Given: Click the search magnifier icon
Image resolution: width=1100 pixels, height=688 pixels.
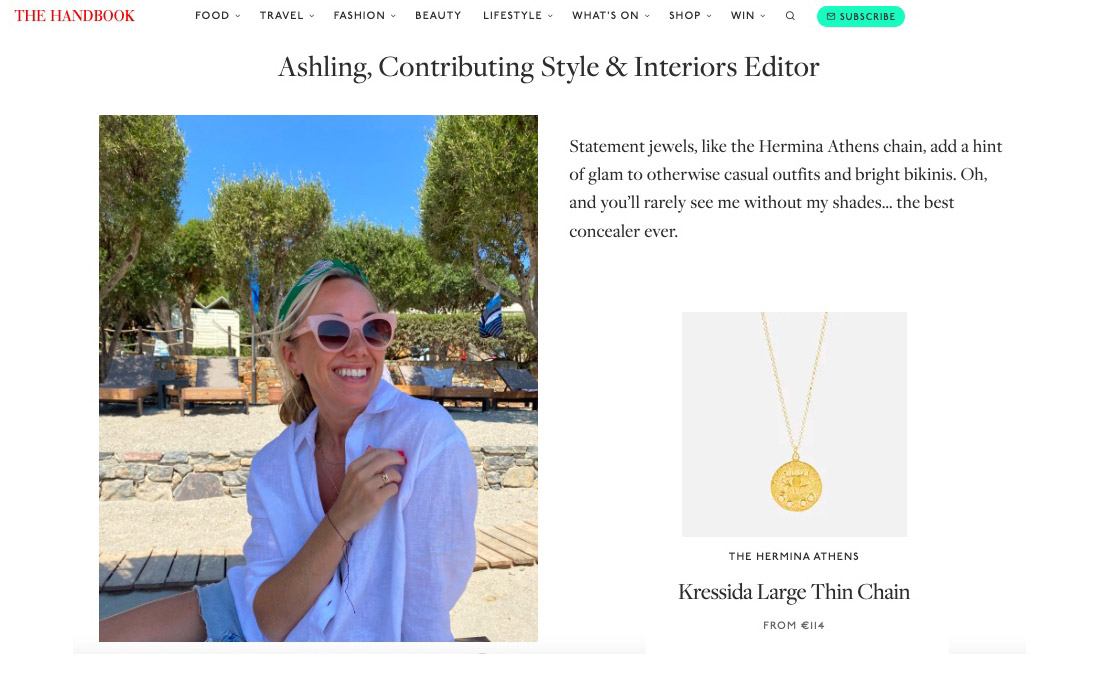Looking at the screenshot, I should click(x=790, y=16).
